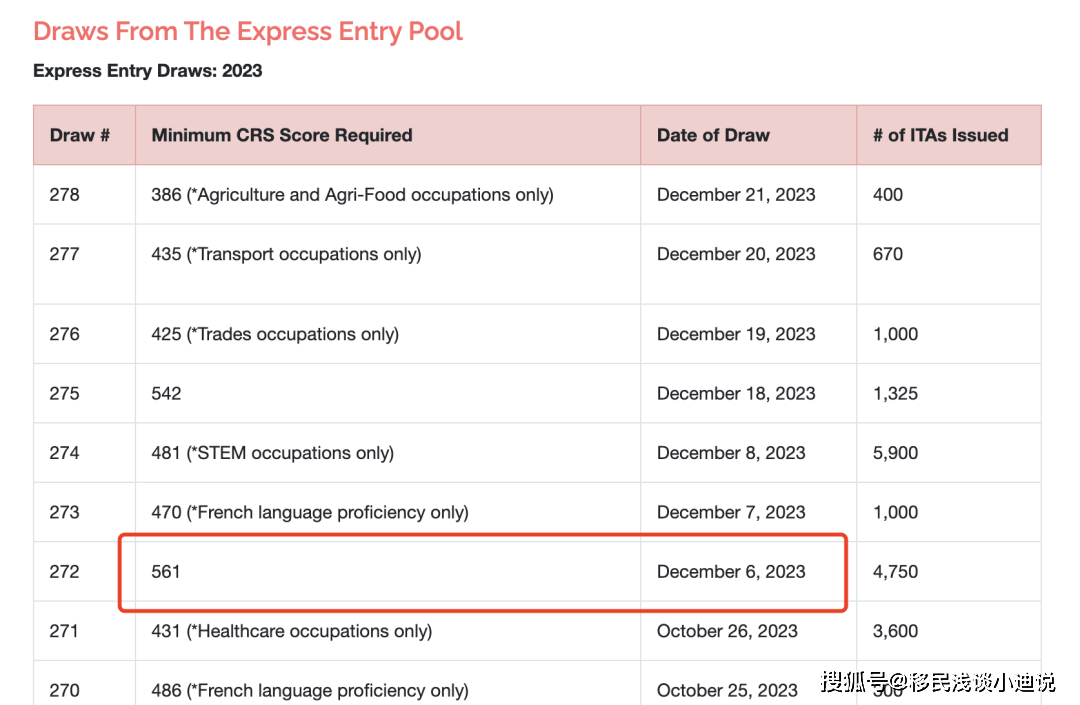1080x705 pixels.
Task: Click the December 20, 2023 date cell
Action: pos(736,254)
